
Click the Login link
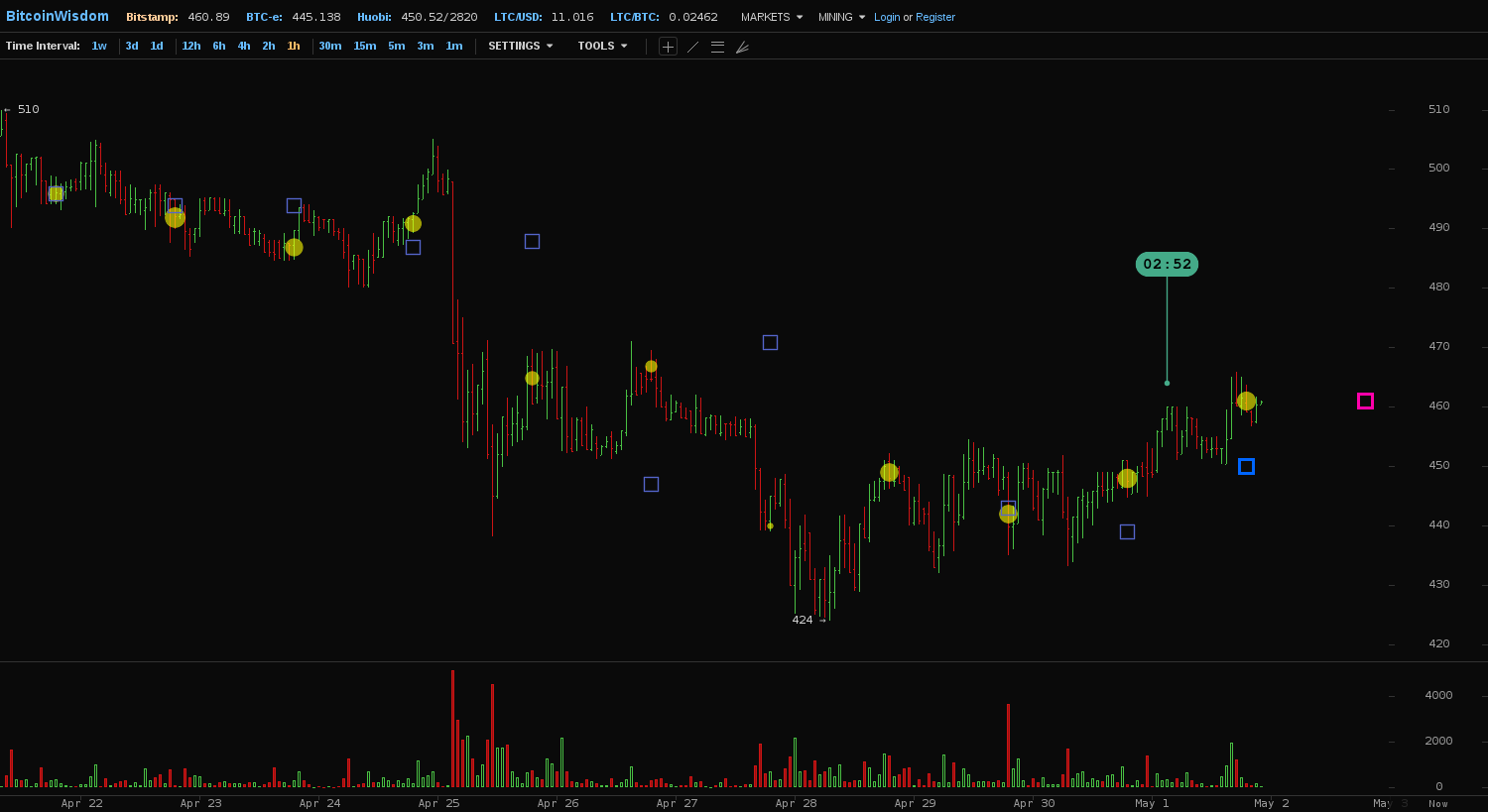click(x=887, y=18)
